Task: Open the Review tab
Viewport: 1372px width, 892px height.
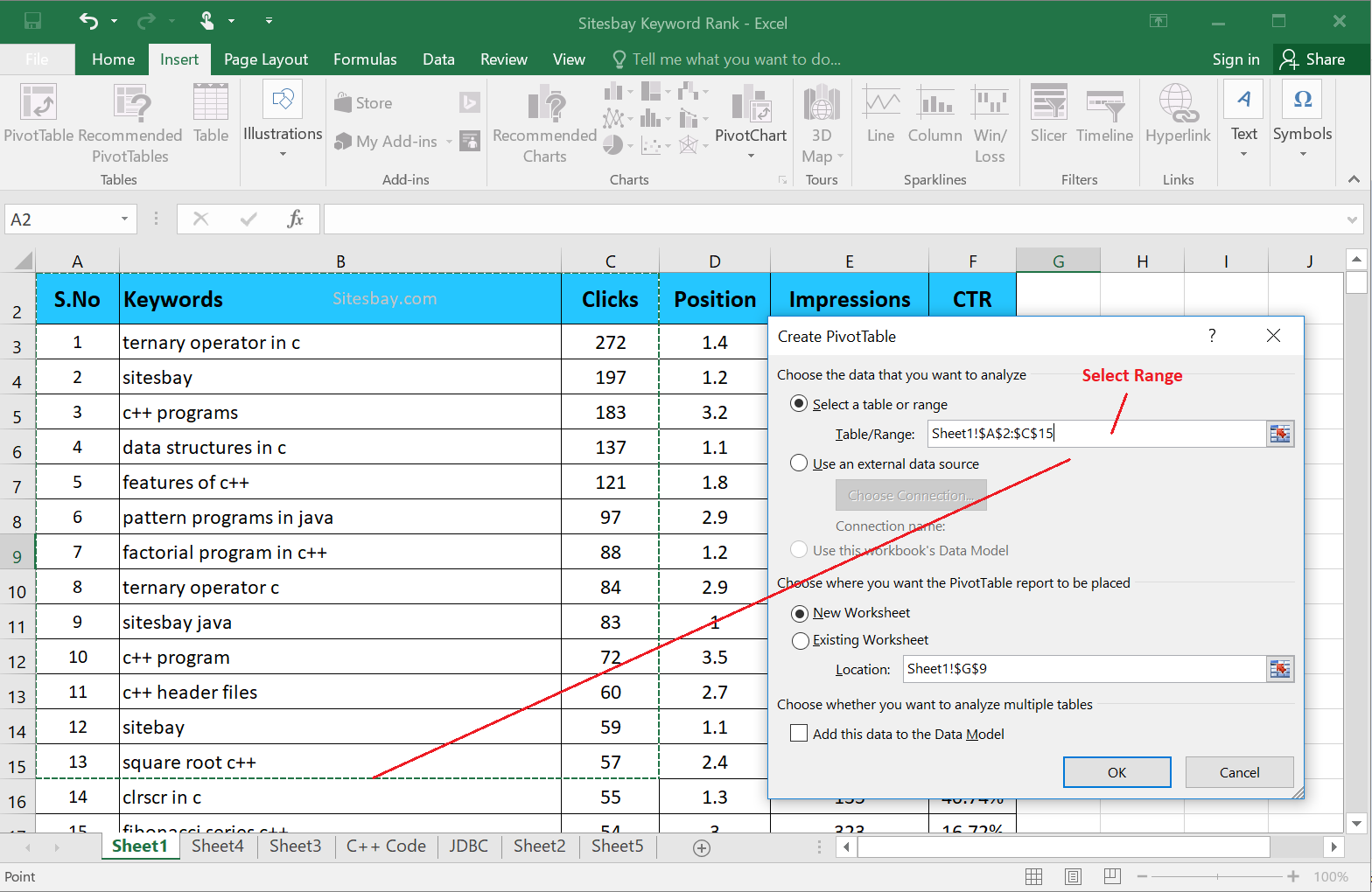Action: point(504,59)
